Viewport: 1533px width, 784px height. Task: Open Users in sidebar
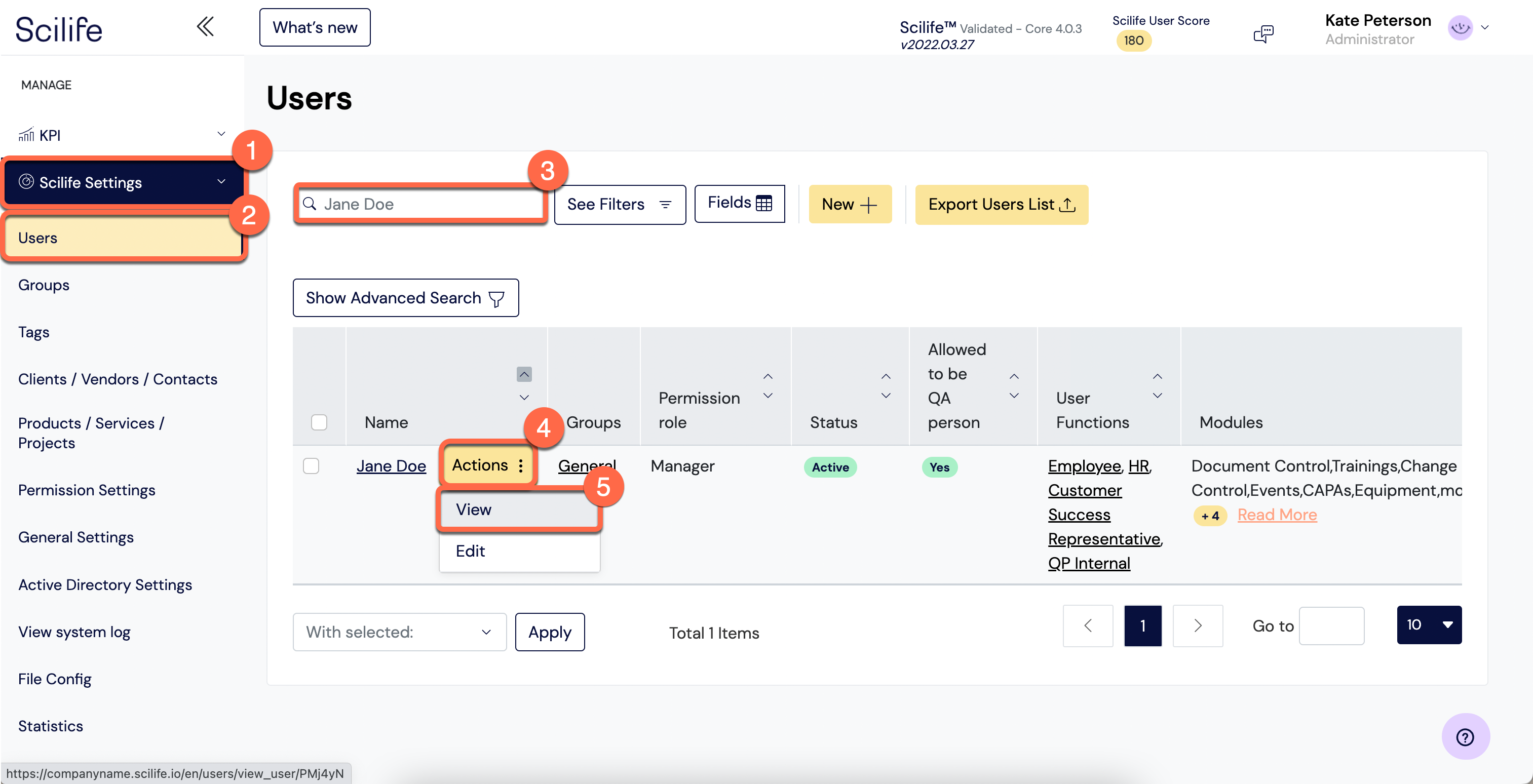pyautogui.click(x=123, y=238)
